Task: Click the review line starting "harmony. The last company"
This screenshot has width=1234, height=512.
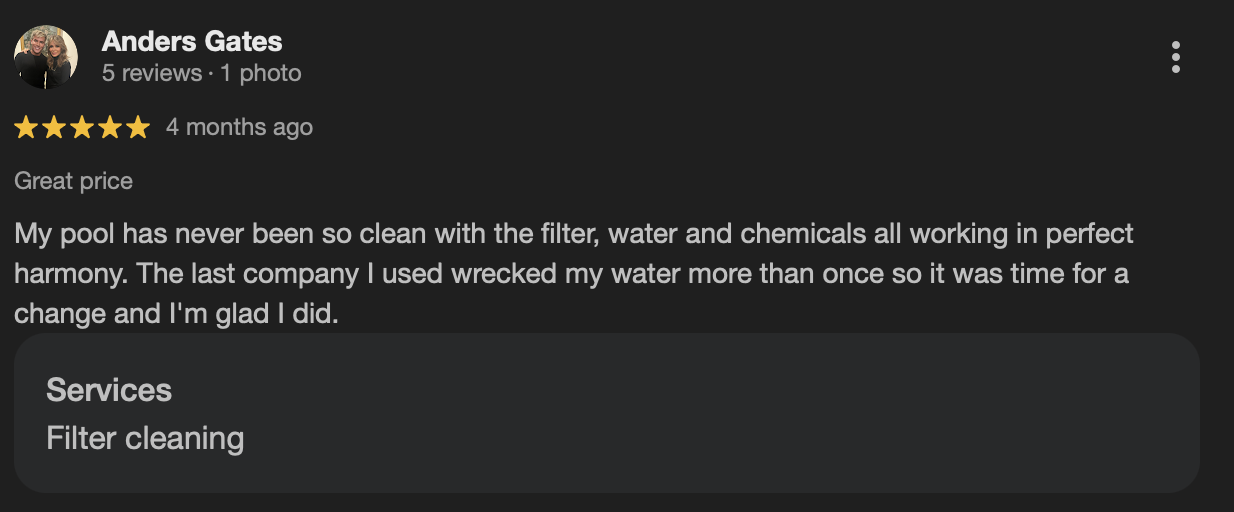Action: coord(571,273)
